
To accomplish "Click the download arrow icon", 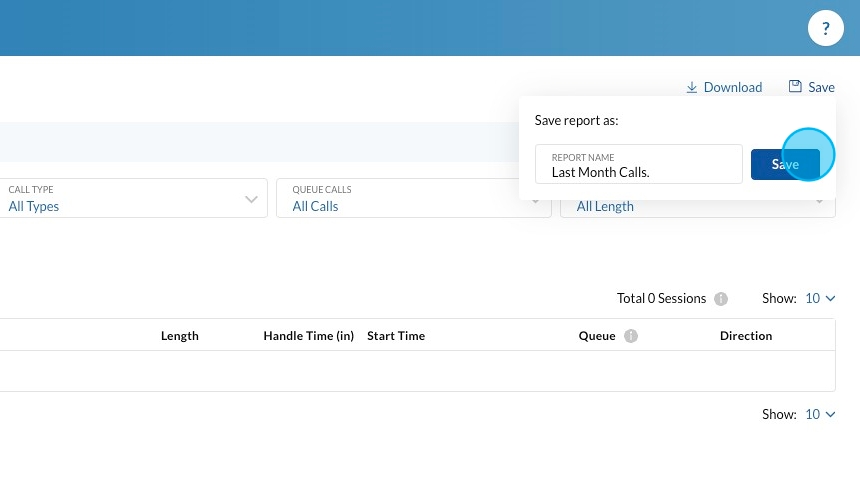I will [691, 87].
